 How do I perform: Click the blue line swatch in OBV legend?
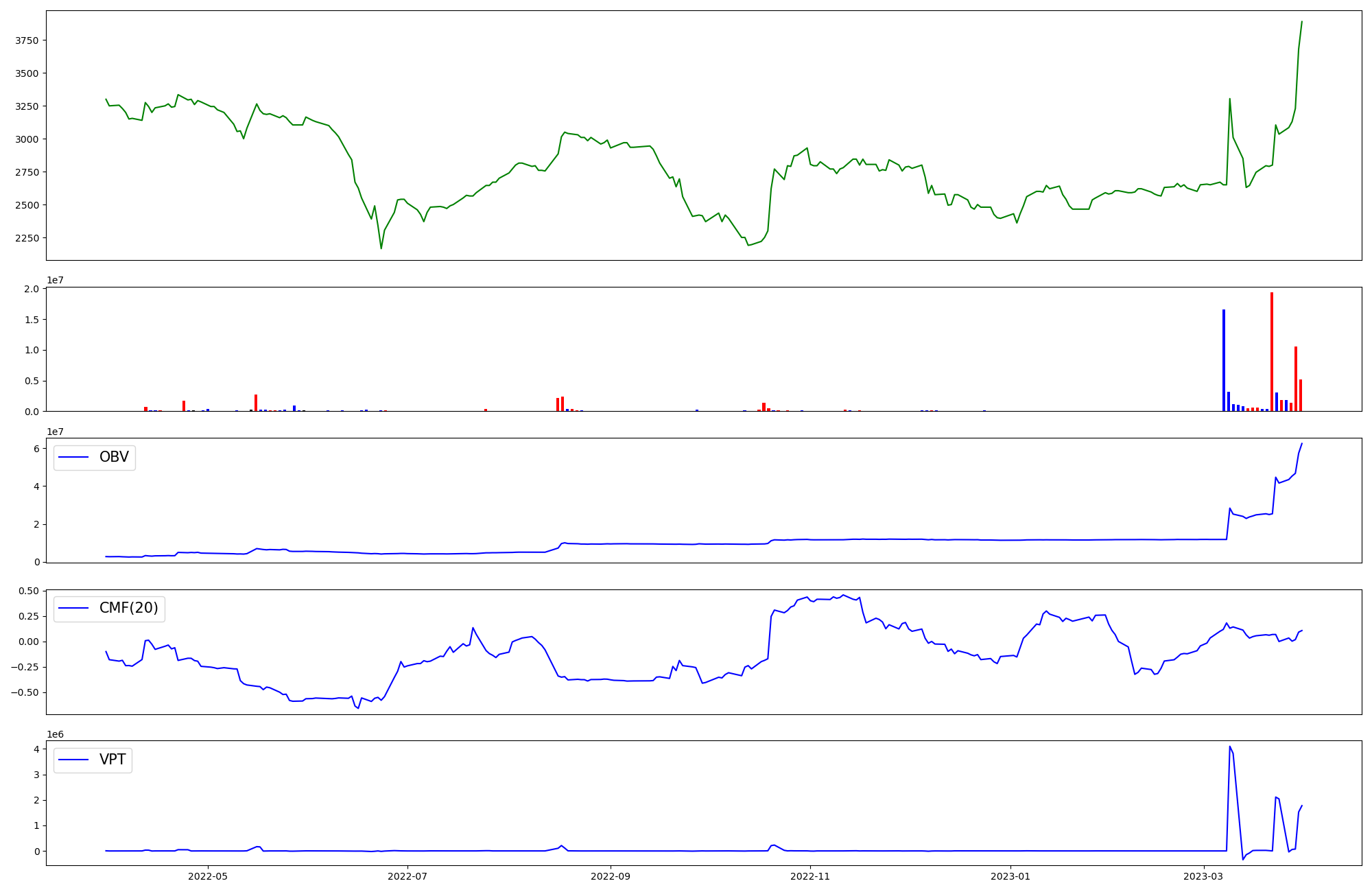pos(74,457)
